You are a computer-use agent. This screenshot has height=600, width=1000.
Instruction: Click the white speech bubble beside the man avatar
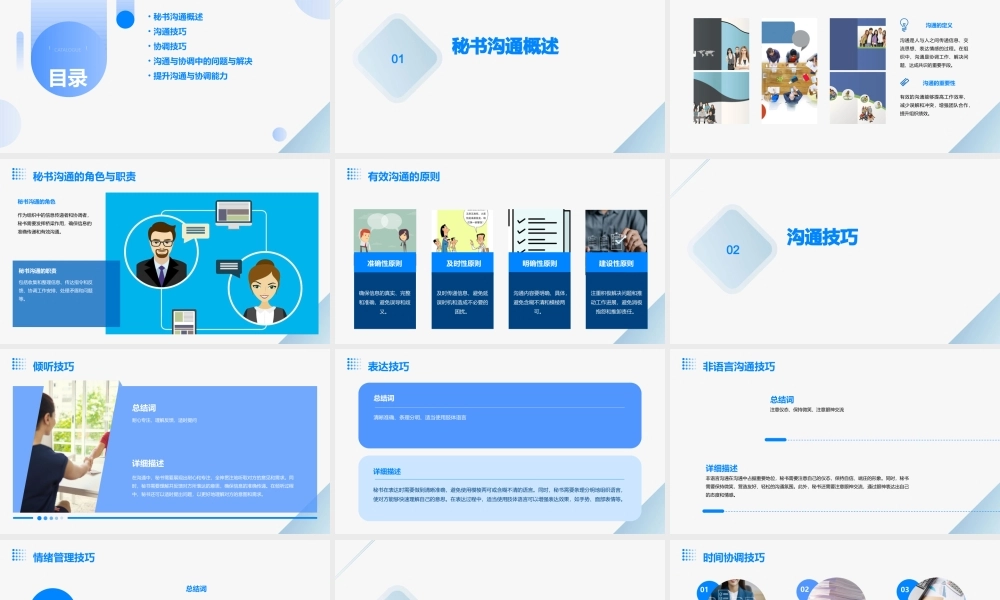point(196,231)
